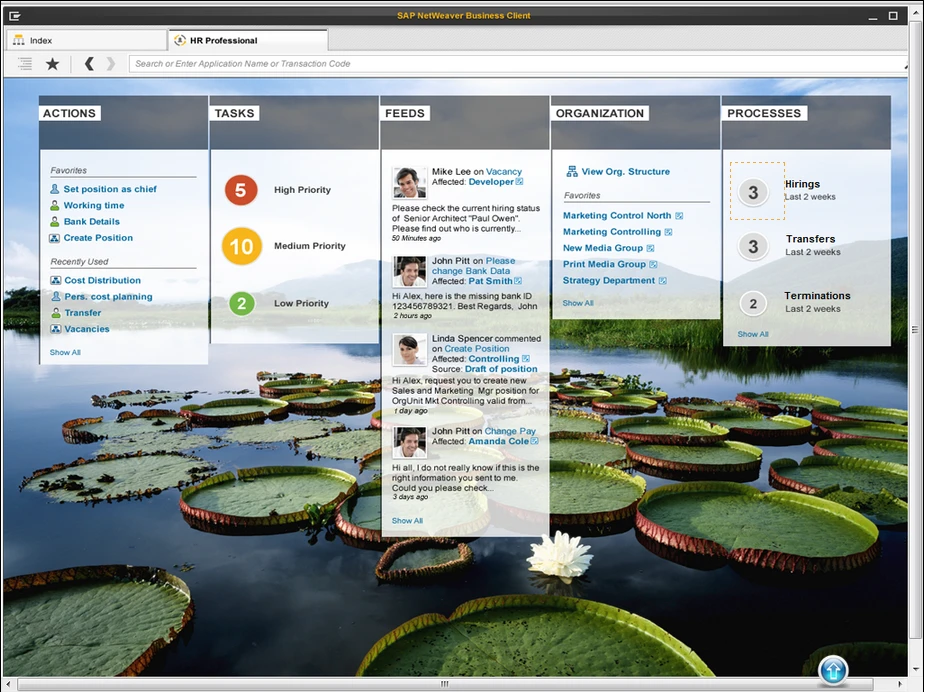Open the green Low Priority tasks circle

(x=241, y=303)
